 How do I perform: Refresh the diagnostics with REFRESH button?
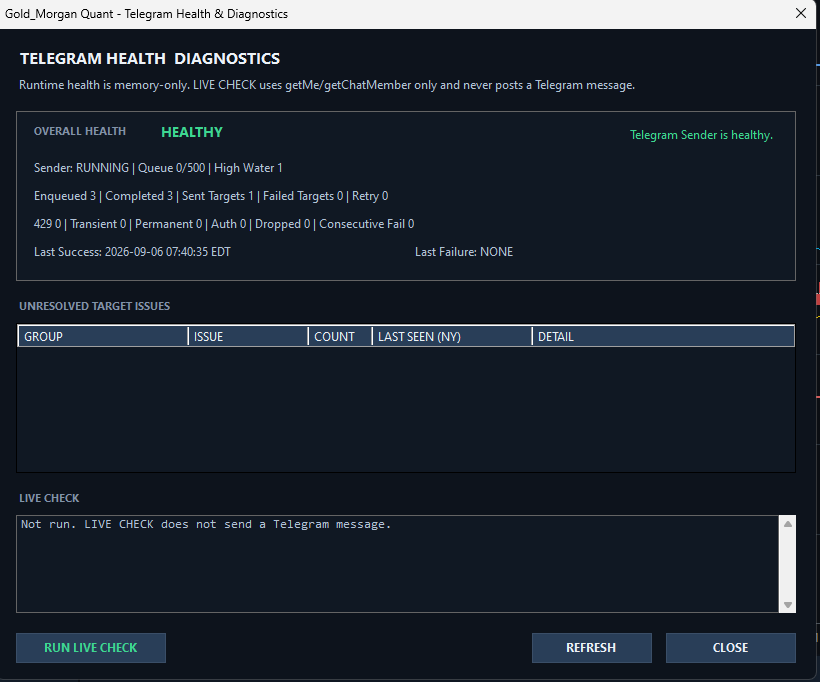(x=591, y=647)
